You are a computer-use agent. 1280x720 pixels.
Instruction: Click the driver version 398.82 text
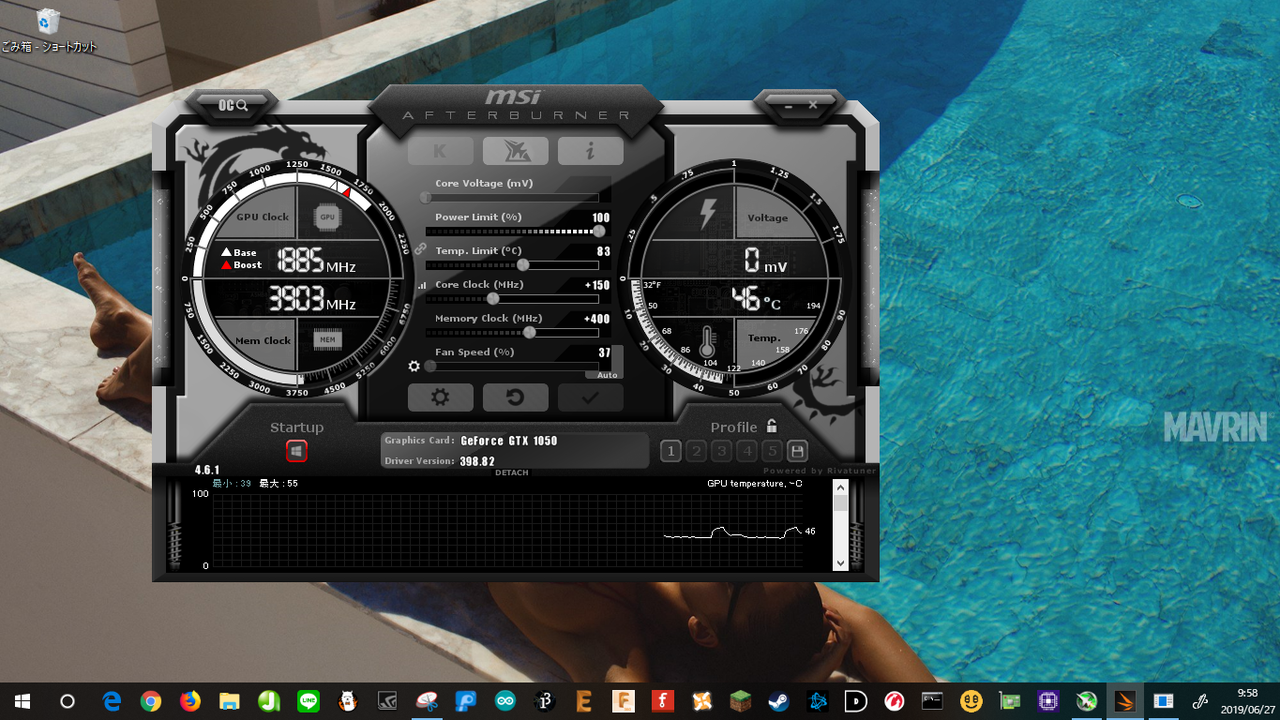pos(477,461)
